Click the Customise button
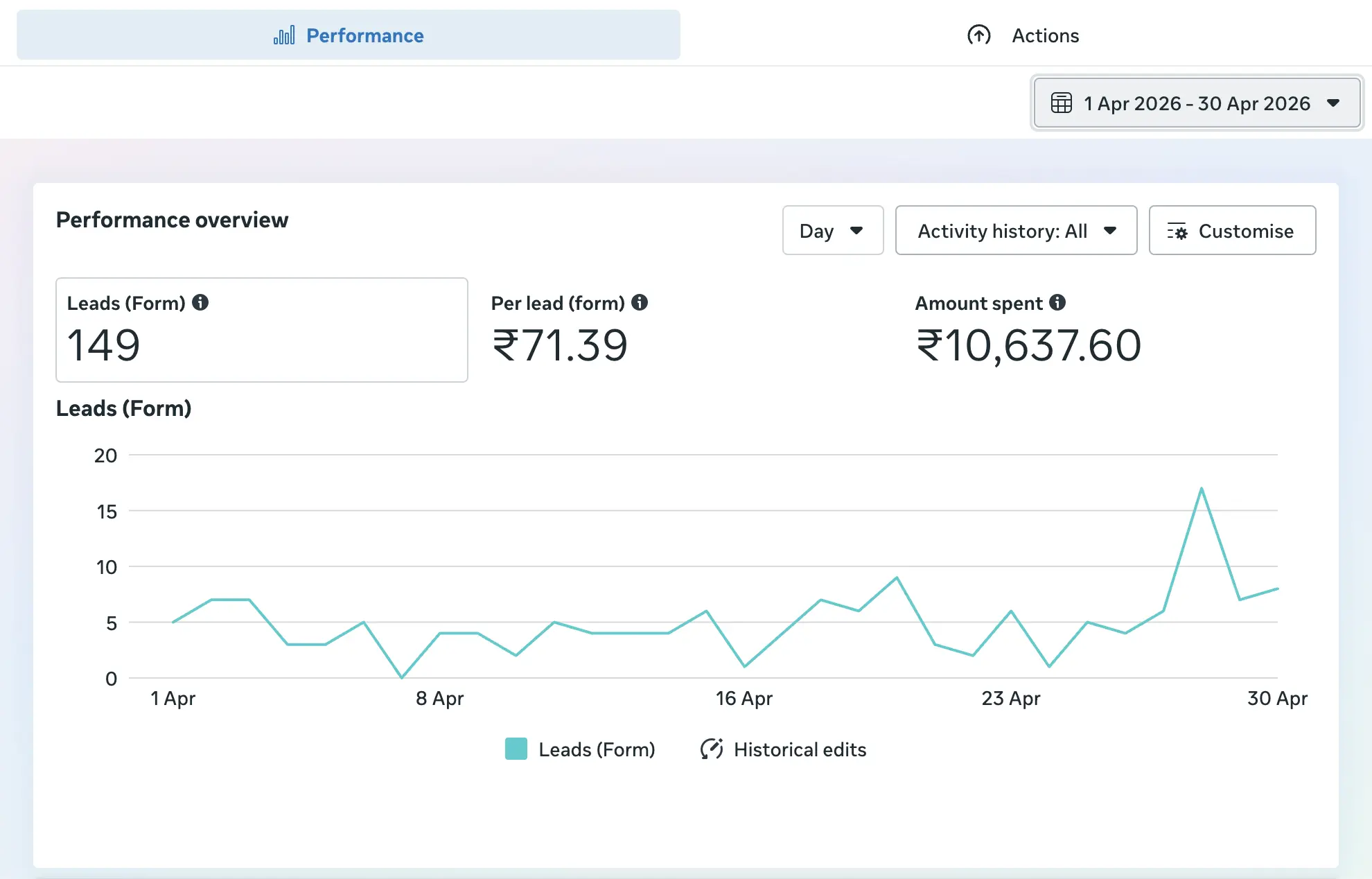 pos(1232,231)
